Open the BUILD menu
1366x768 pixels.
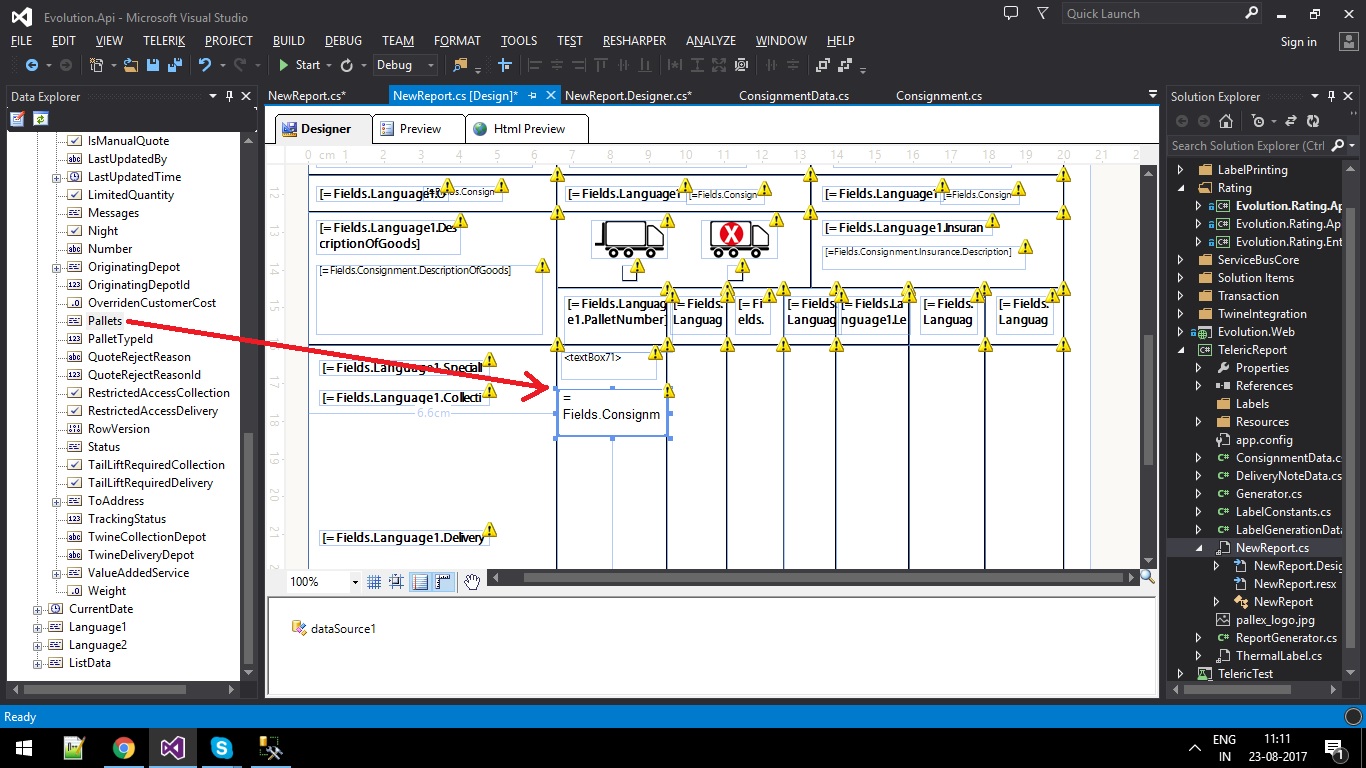pyautogui.click(x=289, y=41)
